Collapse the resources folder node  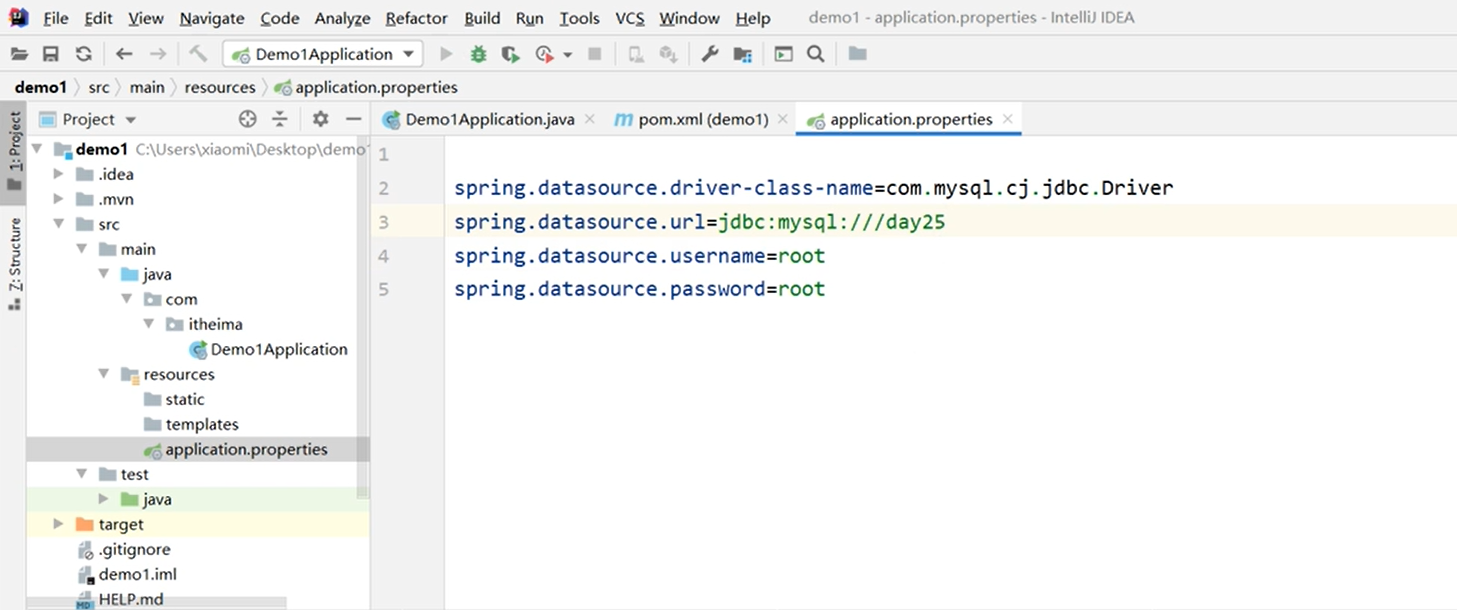[x=104, y=374]
